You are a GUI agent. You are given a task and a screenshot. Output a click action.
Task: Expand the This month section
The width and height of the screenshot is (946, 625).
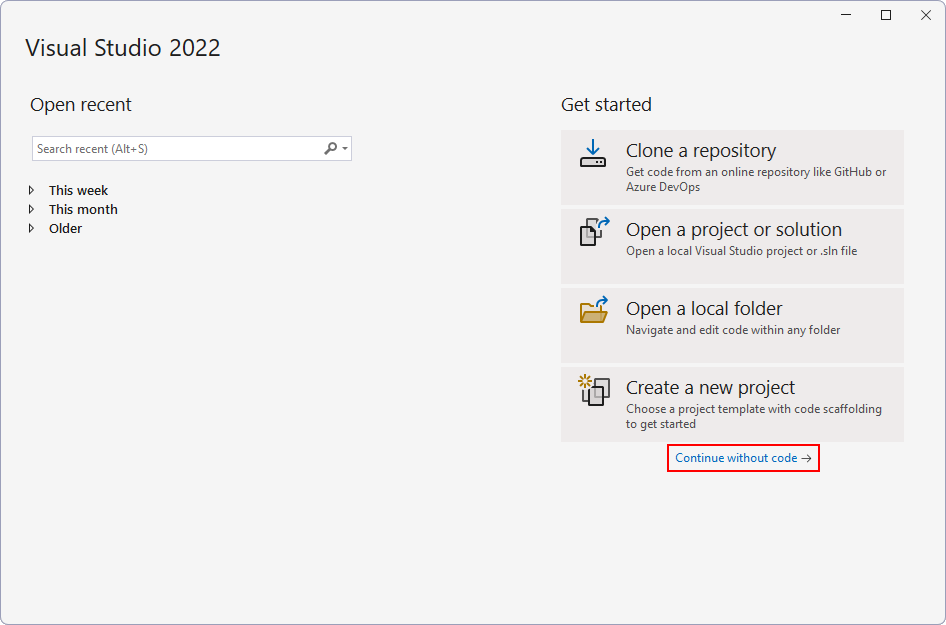(x=31, y=209)
